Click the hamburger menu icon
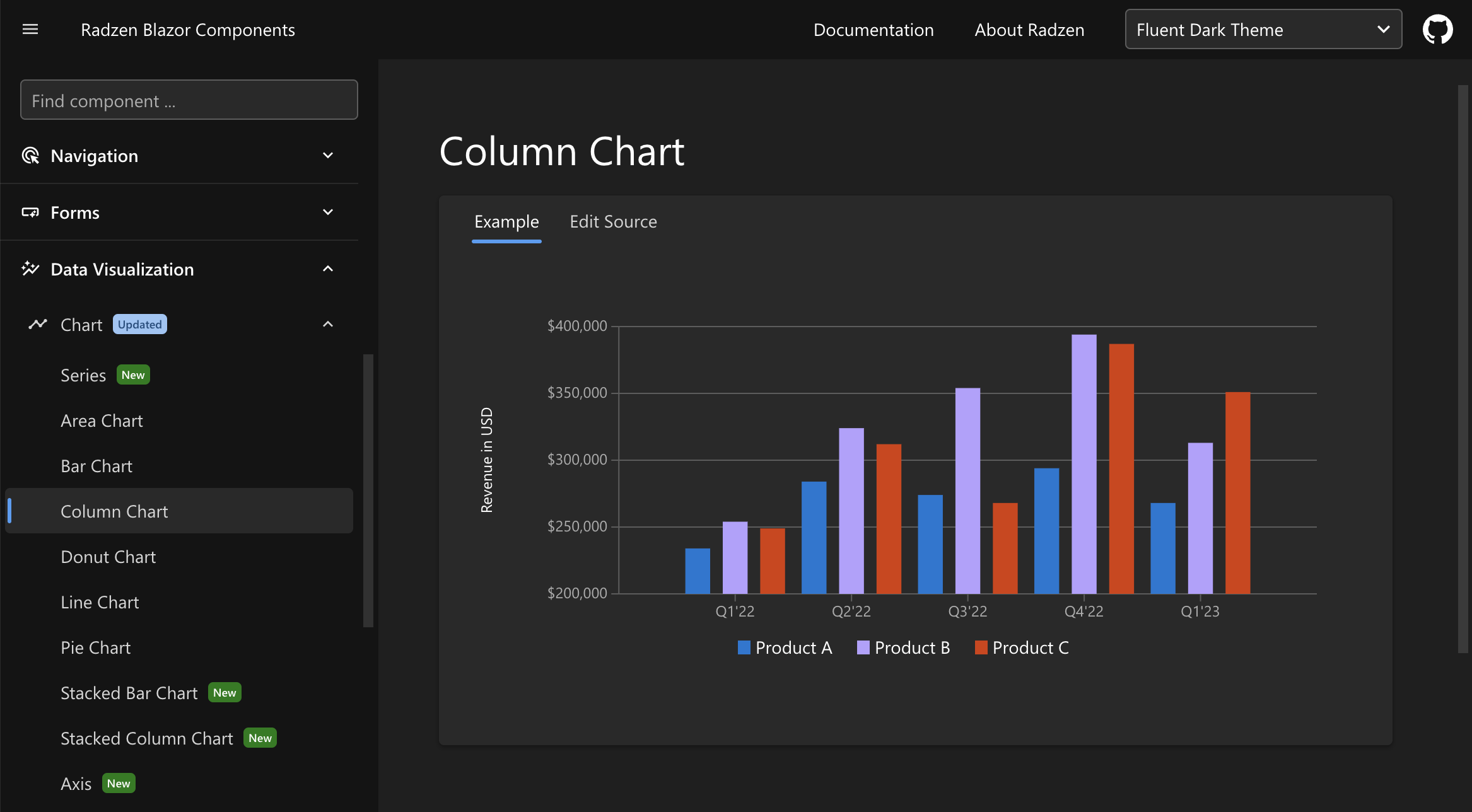 coord(30,28)
